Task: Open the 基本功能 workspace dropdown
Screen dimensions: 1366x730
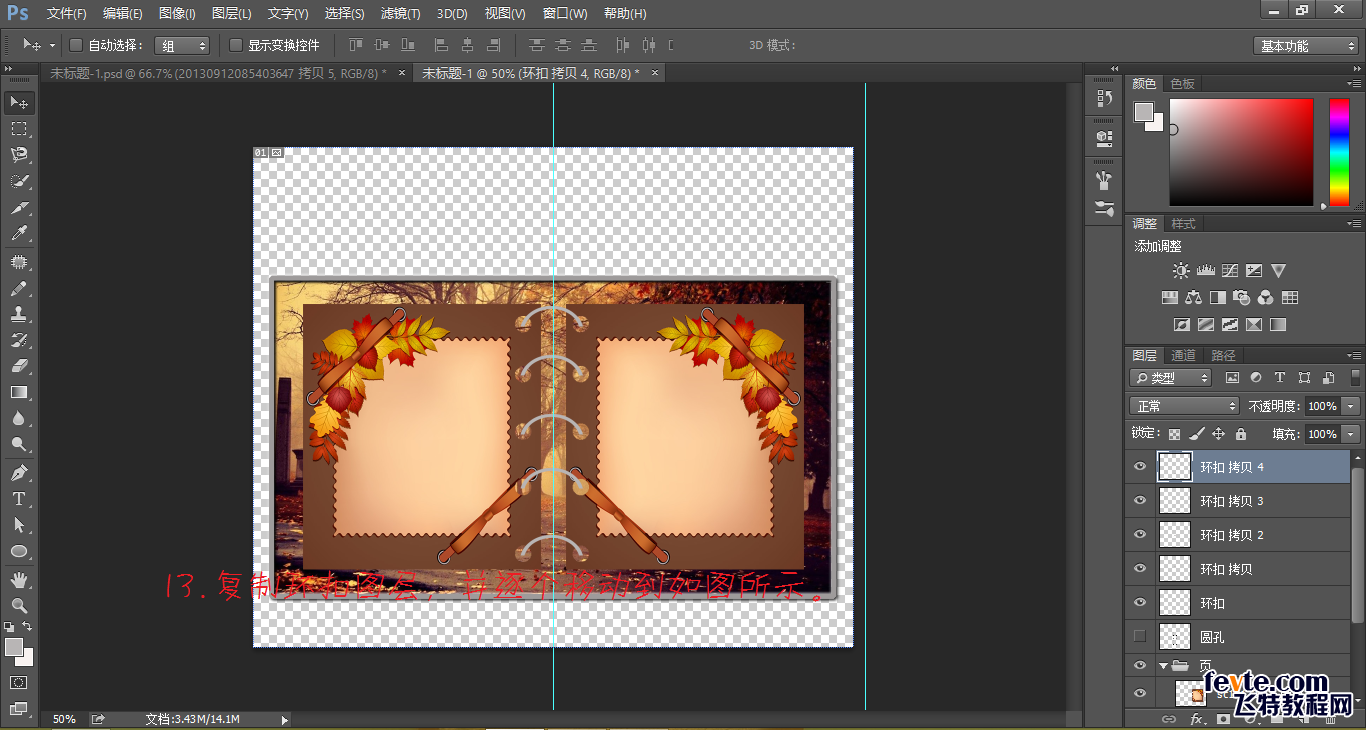Action: tap(1306, 46)
